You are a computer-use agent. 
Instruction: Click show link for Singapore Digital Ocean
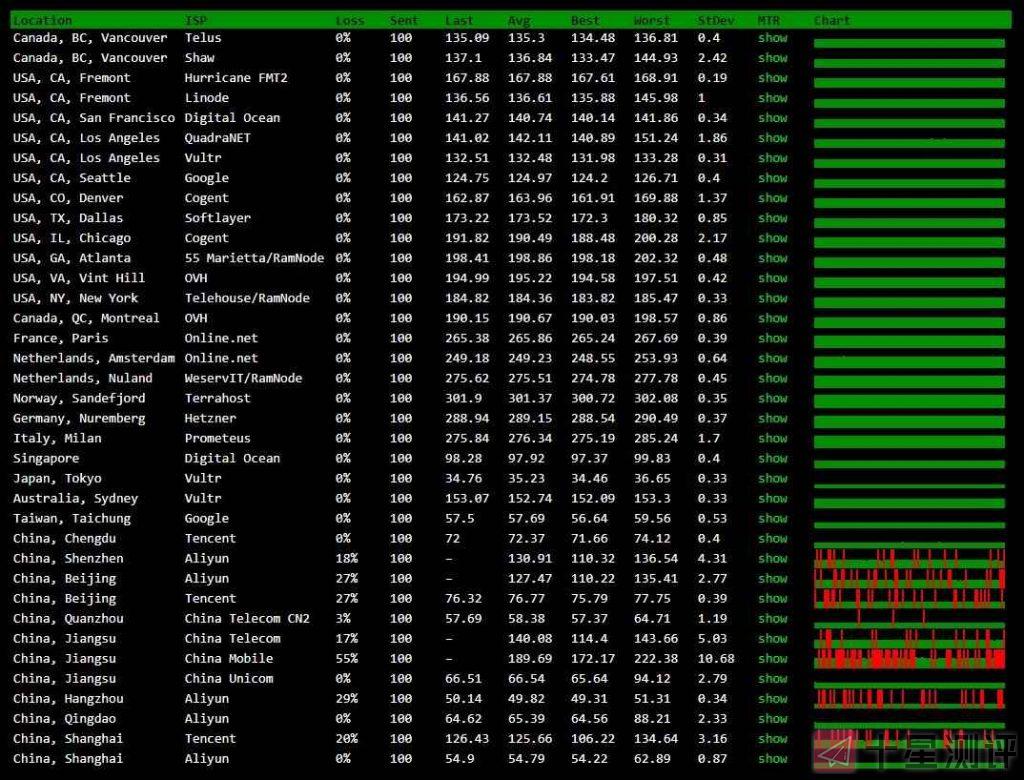(x=772, y=458)
